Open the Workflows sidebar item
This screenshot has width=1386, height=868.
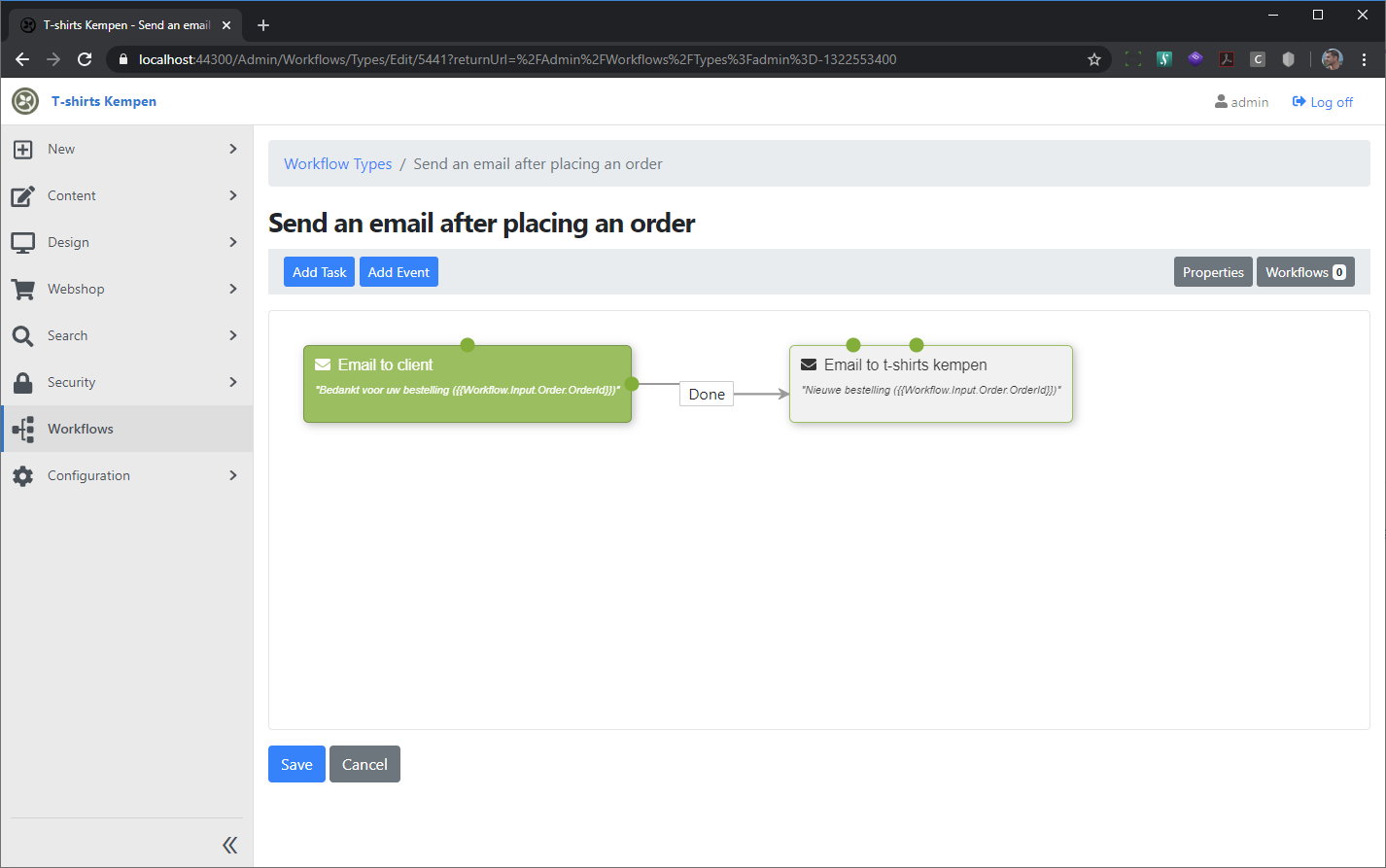tap(126, 429)
